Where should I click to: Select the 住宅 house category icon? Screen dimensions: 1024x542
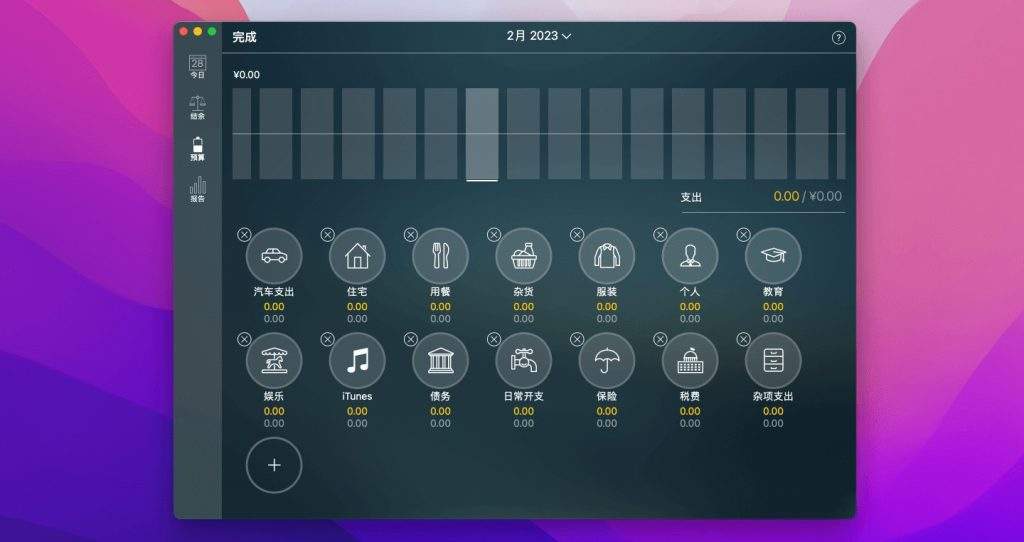pyautogui.click(x=357, y=256)
